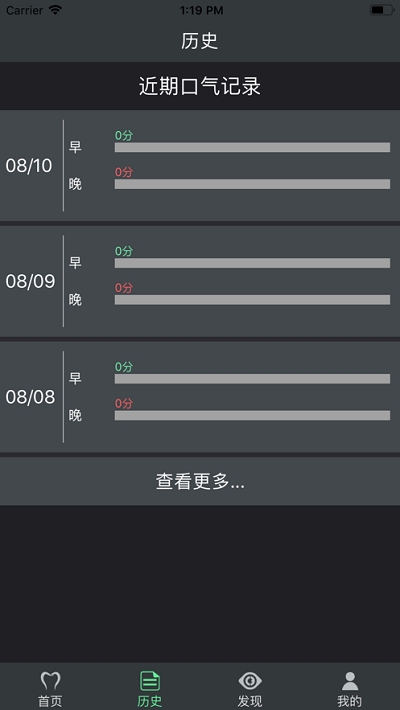Click the 08/09 evening score bar

point(252,300)
